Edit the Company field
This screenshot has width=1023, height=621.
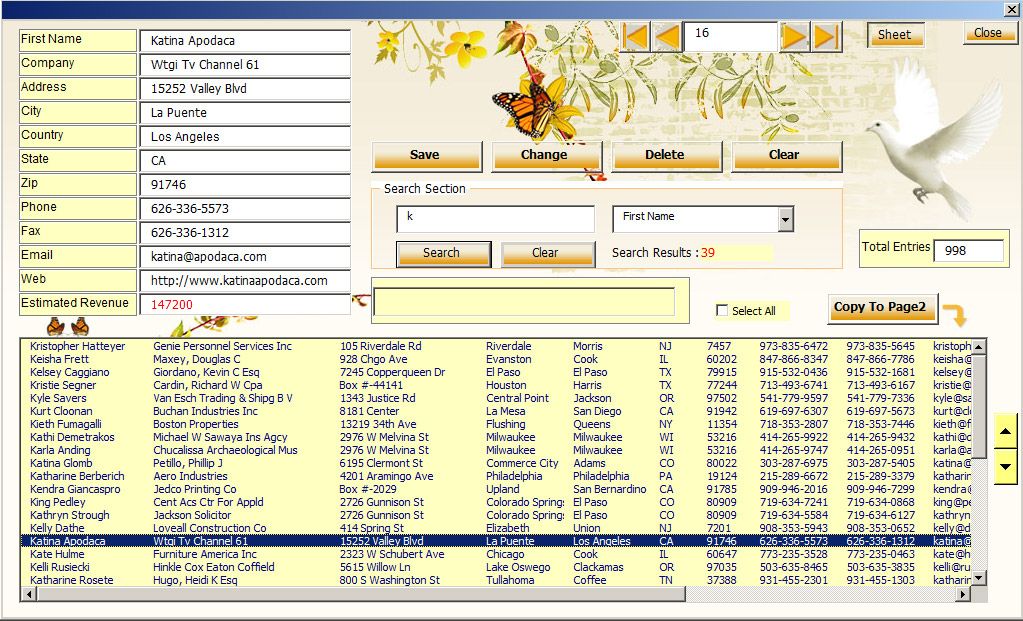(245, 65)
